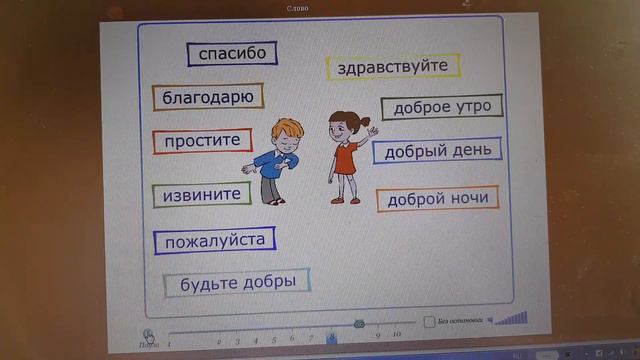Viewport: 640px width, 360px height.
Task: Jump to timeline marker 4
Action: (256, 341)
